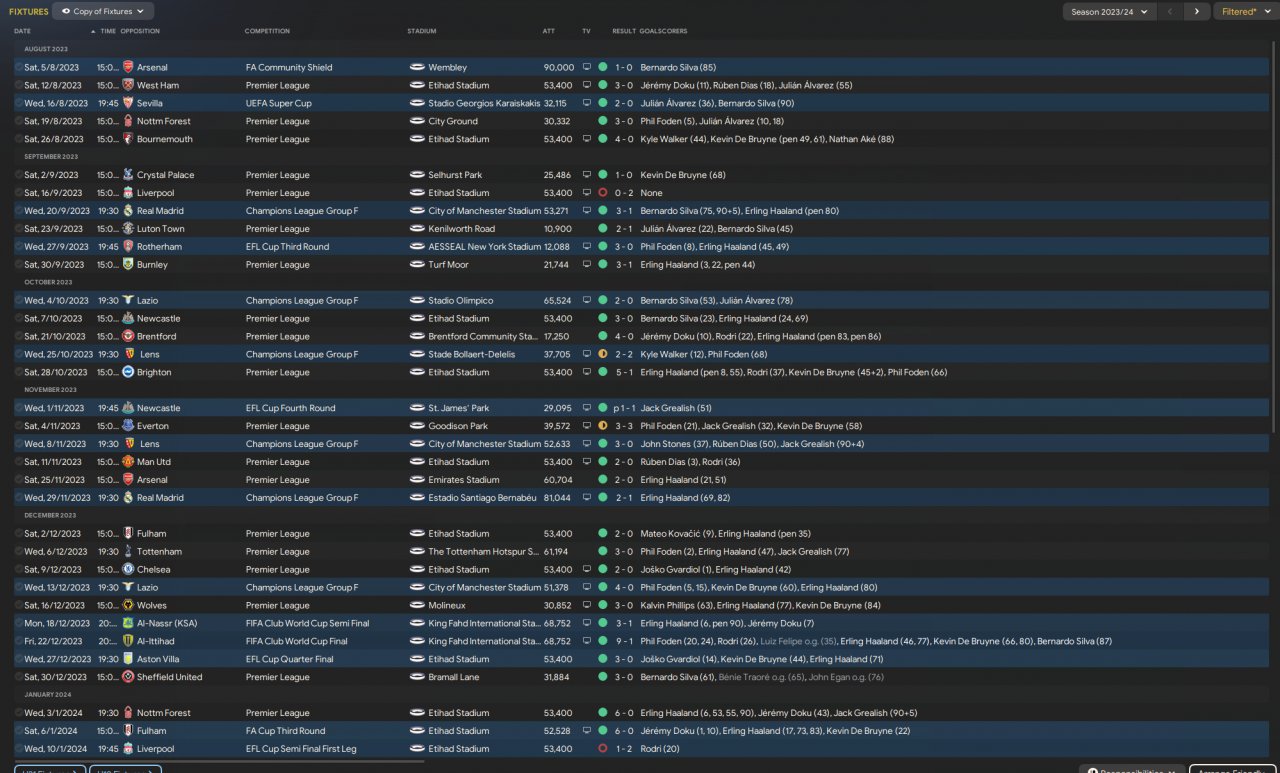The height and width of the screenshot is (773, 1280).
Task: Open the UEFA Super Cup competition link
Action: [279, 103]
